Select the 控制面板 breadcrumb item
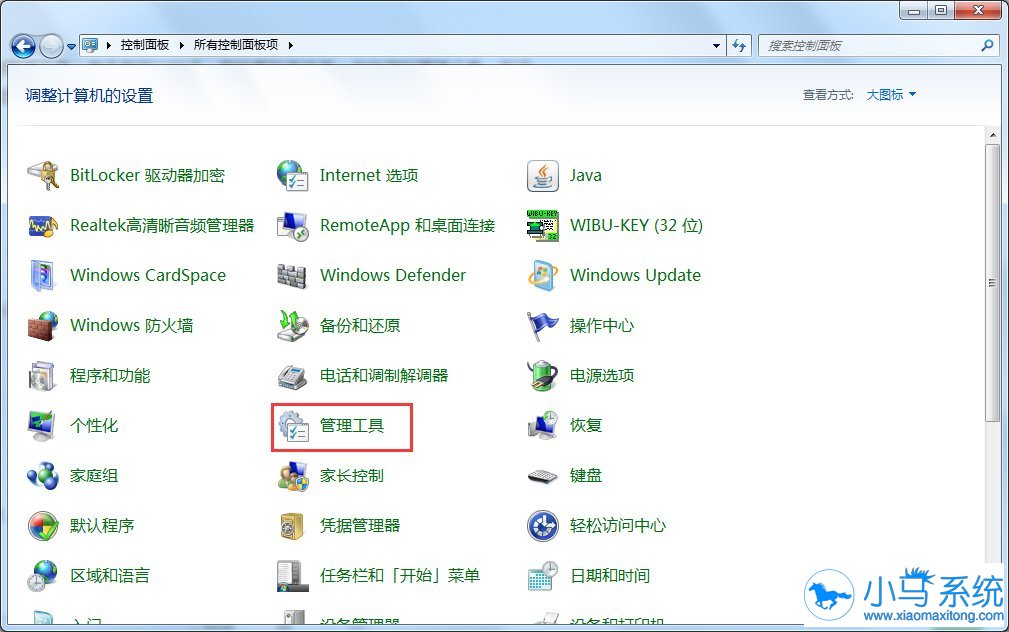 145,45
